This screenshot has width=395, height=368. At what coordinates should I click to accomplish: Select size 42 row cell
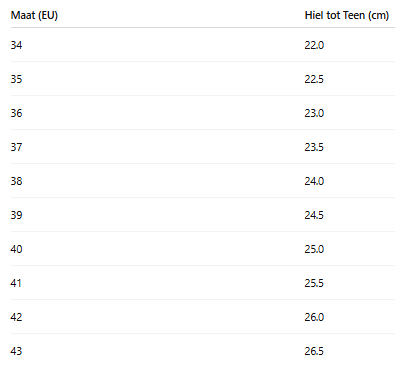coord(16,317)
